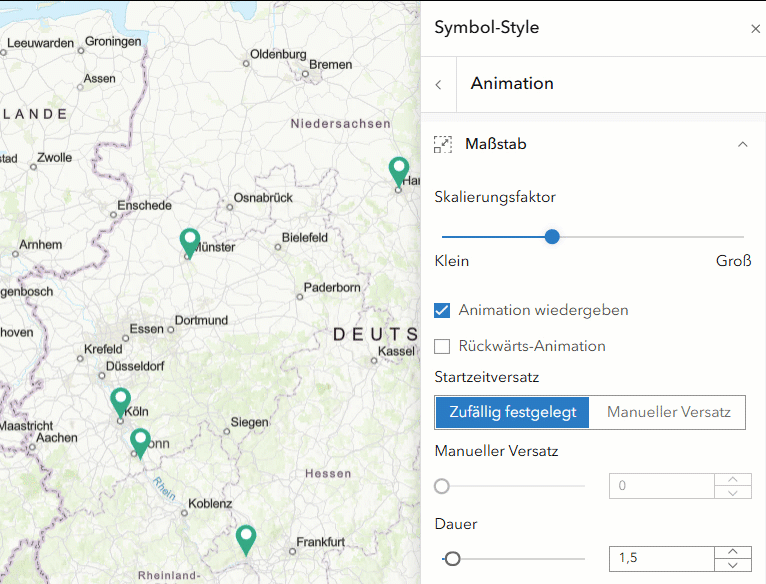The height and width of the screenshot is (584, 766).
Task: Click the Hessen region label
Action: click(x=328, y=474)
